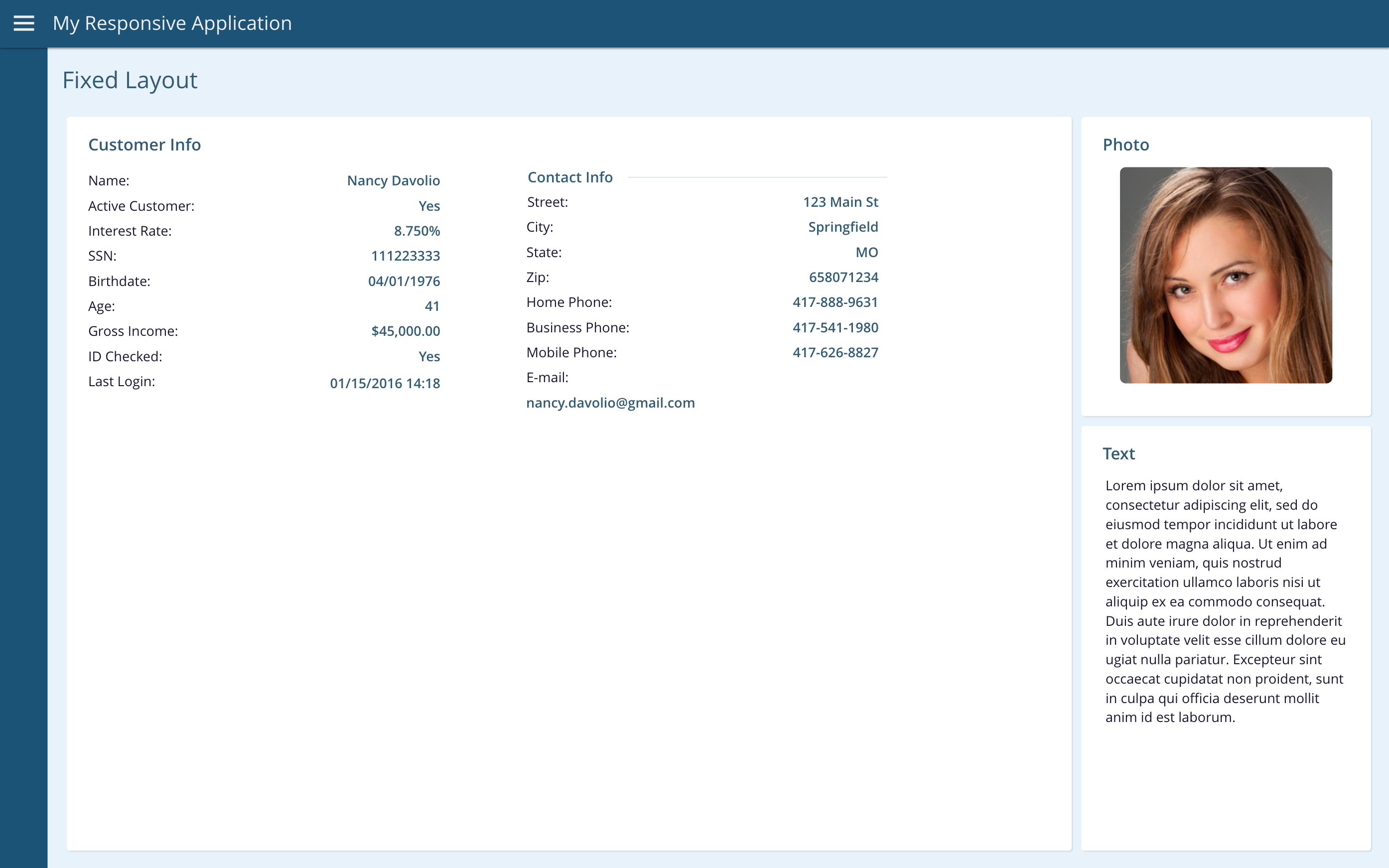1389x868 pixels.
Task: Click the Mobile Phone number 417-626-8827
Action: pos(834,352)
